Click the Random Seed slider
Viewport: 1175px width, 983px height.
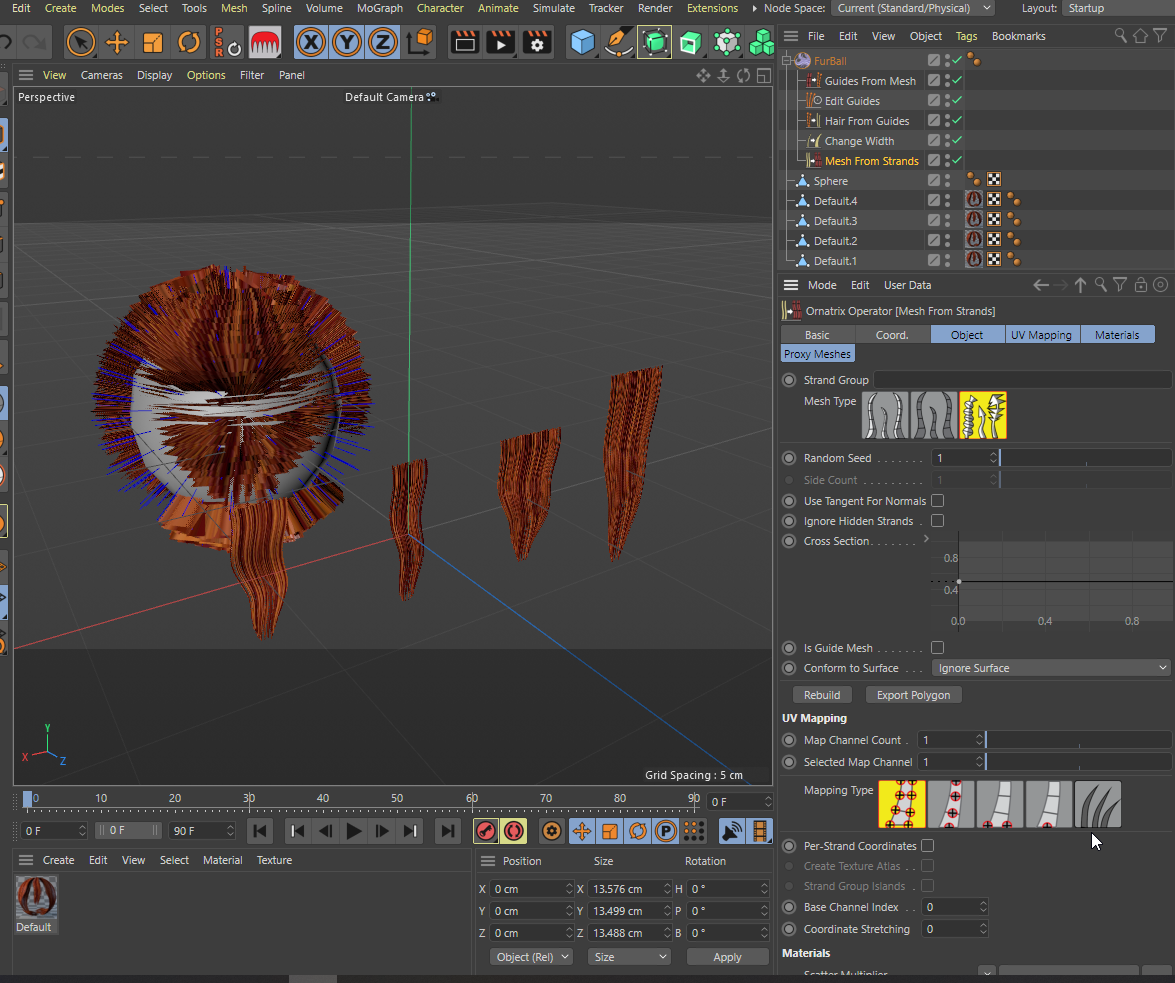[x=1084, y=458]
